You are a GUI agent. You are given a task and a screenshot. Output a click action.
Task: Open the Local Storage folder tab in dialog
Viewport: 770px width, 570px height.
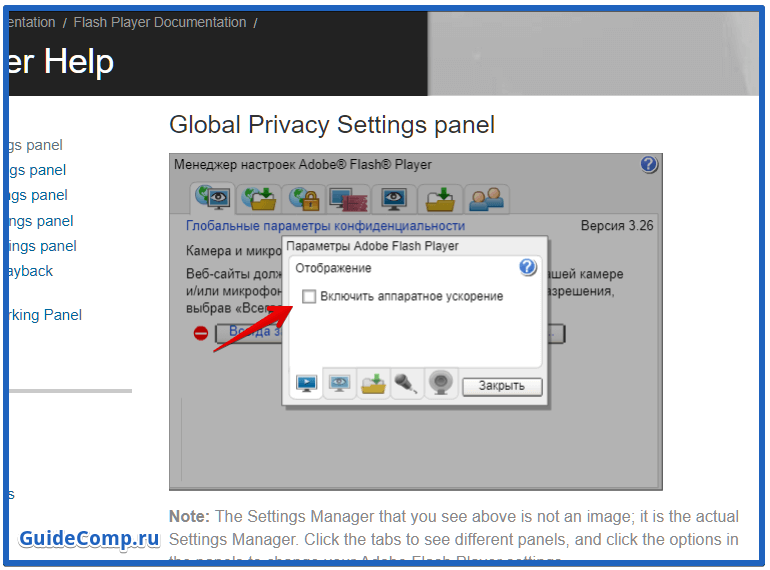pyautogui.click(x=373, y=383)
